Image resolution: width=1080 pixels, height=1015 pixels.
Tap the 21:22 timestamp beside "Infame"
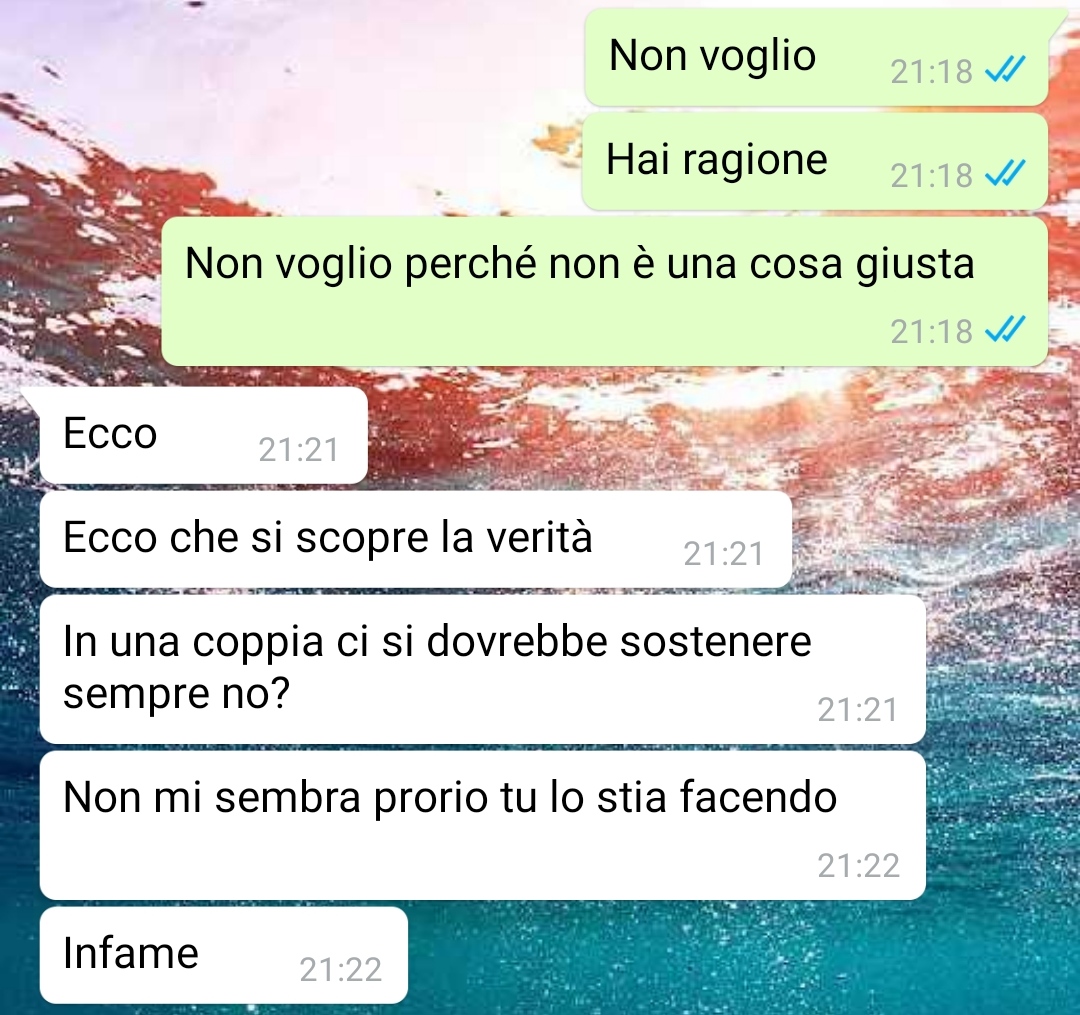[x=340, y=970]
